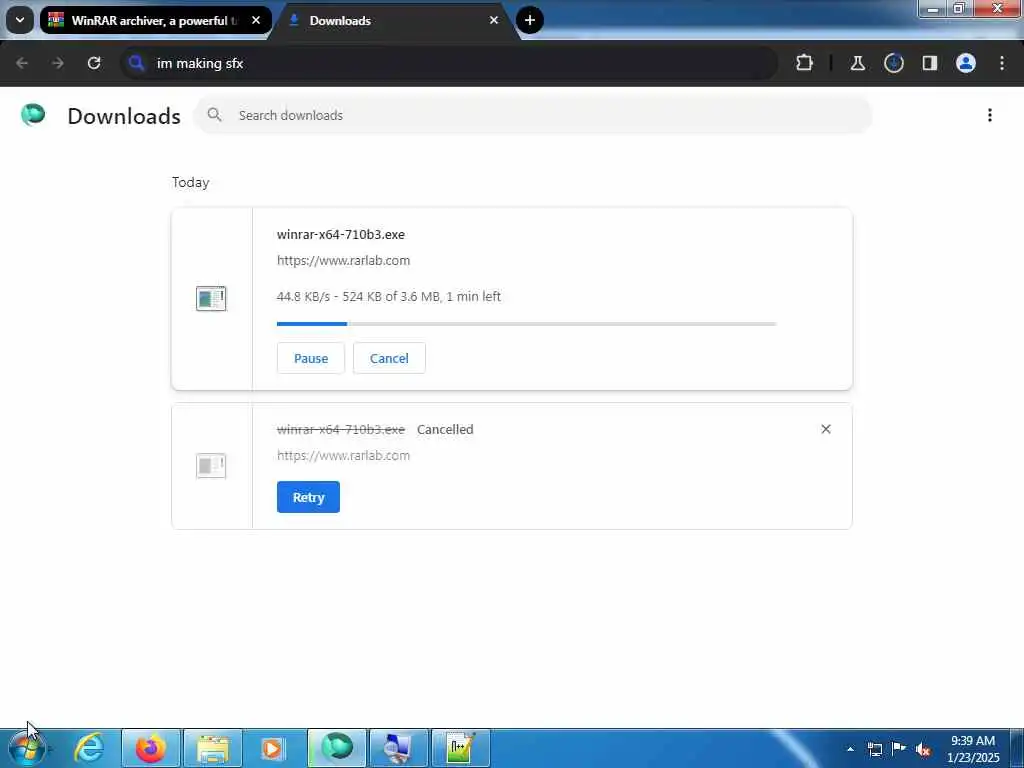Cancel the active winrar download
The width and height of the screenshot is (1024, 768).
coord(389,358)
